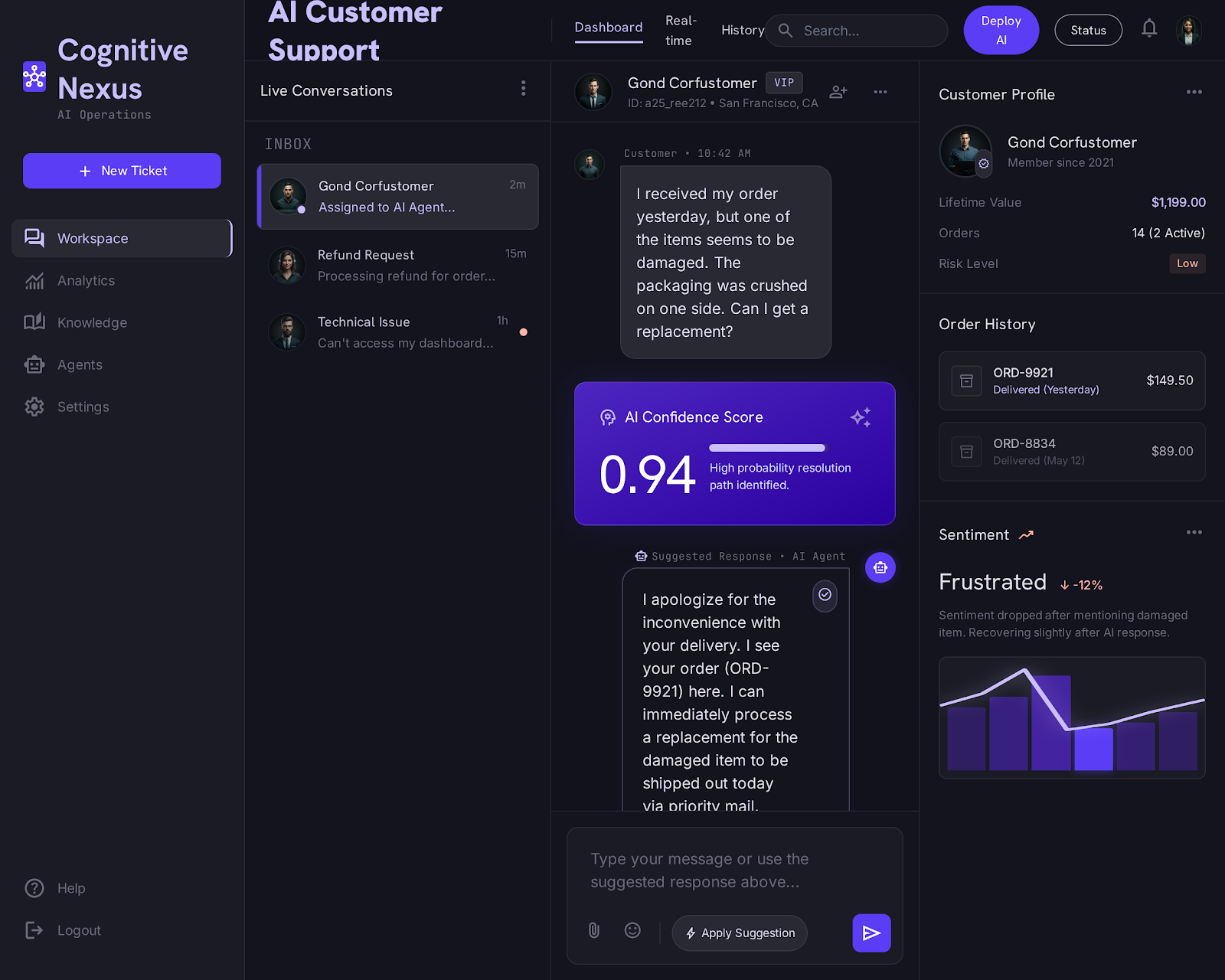Screen dimensions: 1225x980
Task: Click the VIP badge in chat header
Action: coord(784,83)
